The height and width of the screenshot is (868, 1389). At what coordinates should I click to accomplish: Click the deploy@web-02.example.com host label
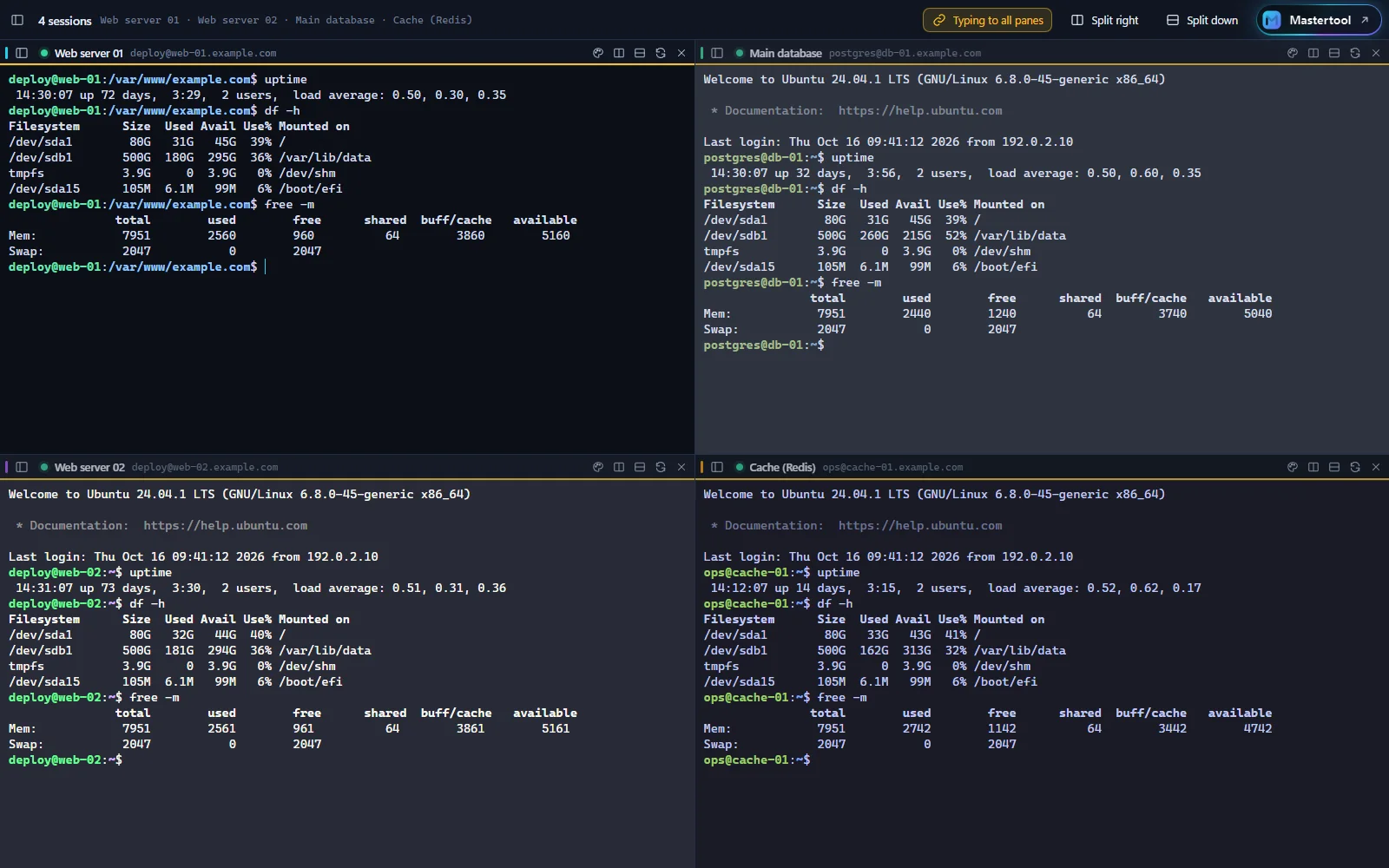coord(205,467)
